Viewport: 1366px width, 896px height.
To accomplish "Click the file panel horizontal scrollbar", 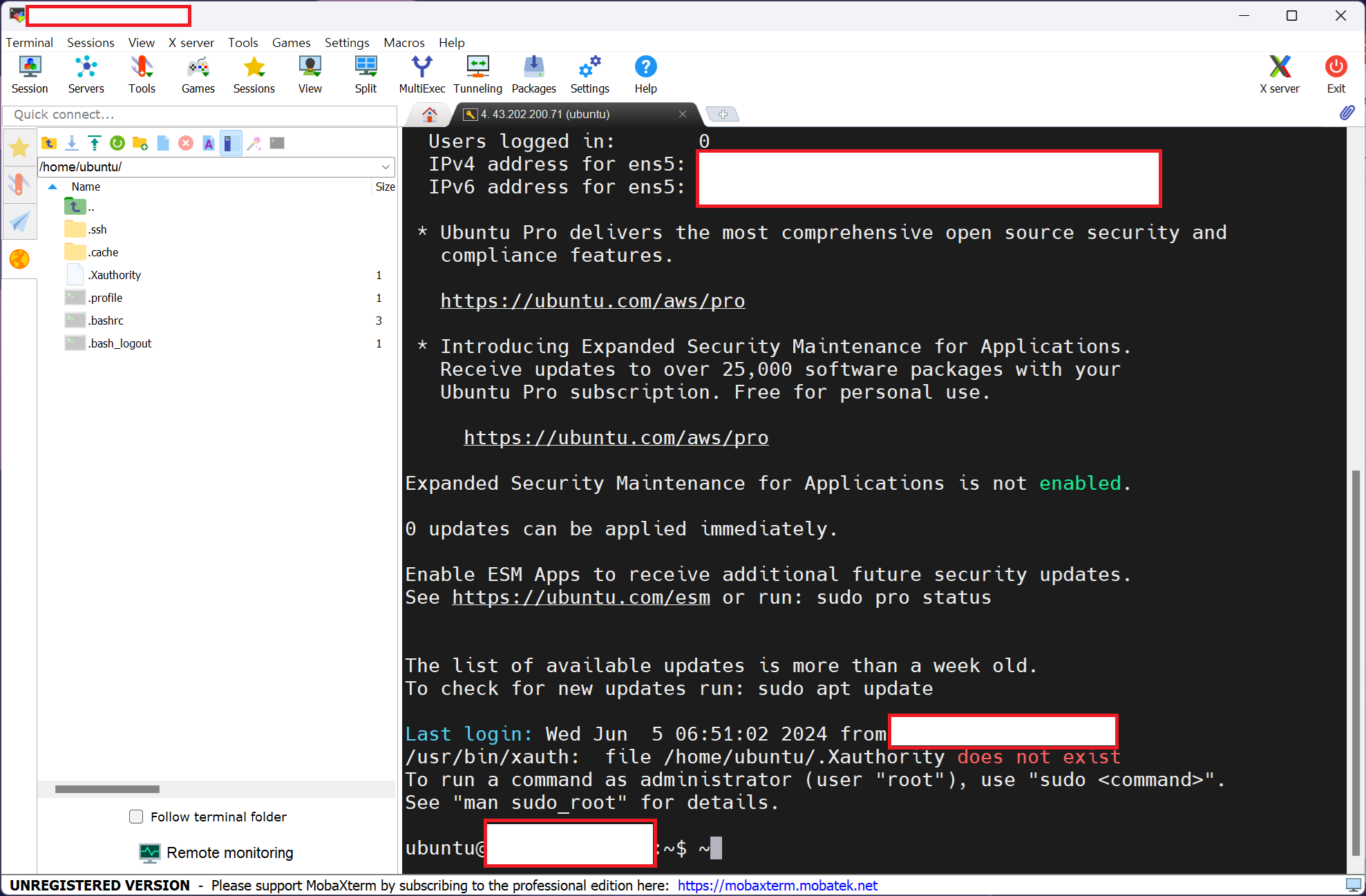I will coord(107,789).
